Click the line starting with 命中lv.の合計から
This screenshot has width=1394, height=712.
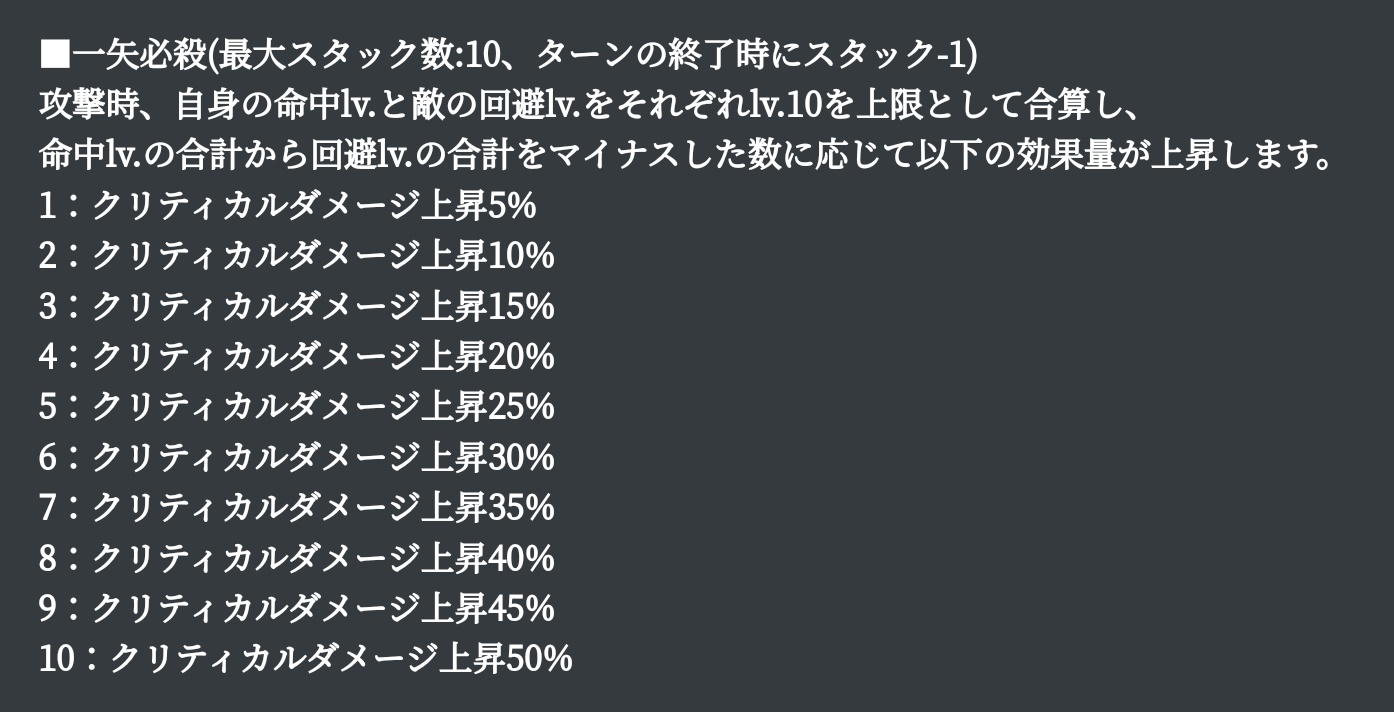point(686,155)
